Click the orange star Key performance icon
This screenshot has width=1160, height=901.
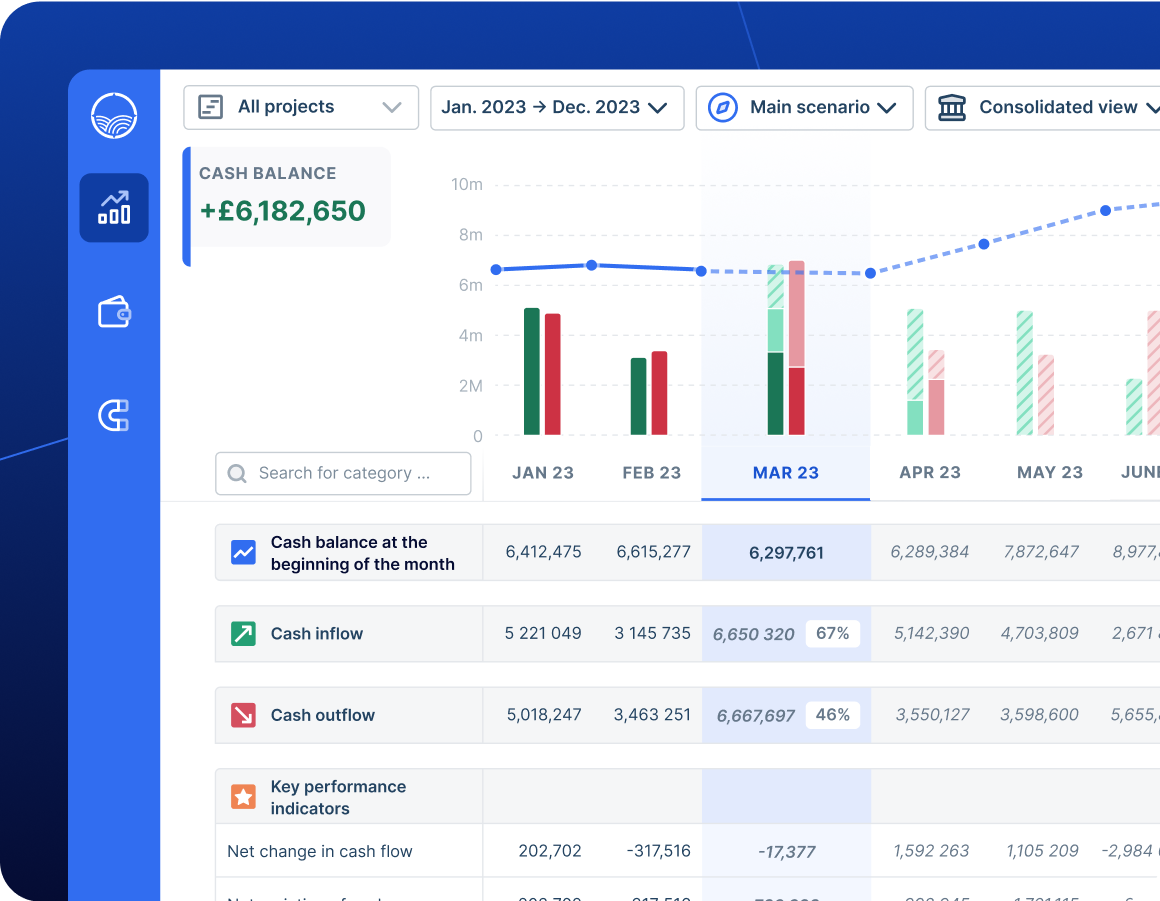tap(243, 797)
